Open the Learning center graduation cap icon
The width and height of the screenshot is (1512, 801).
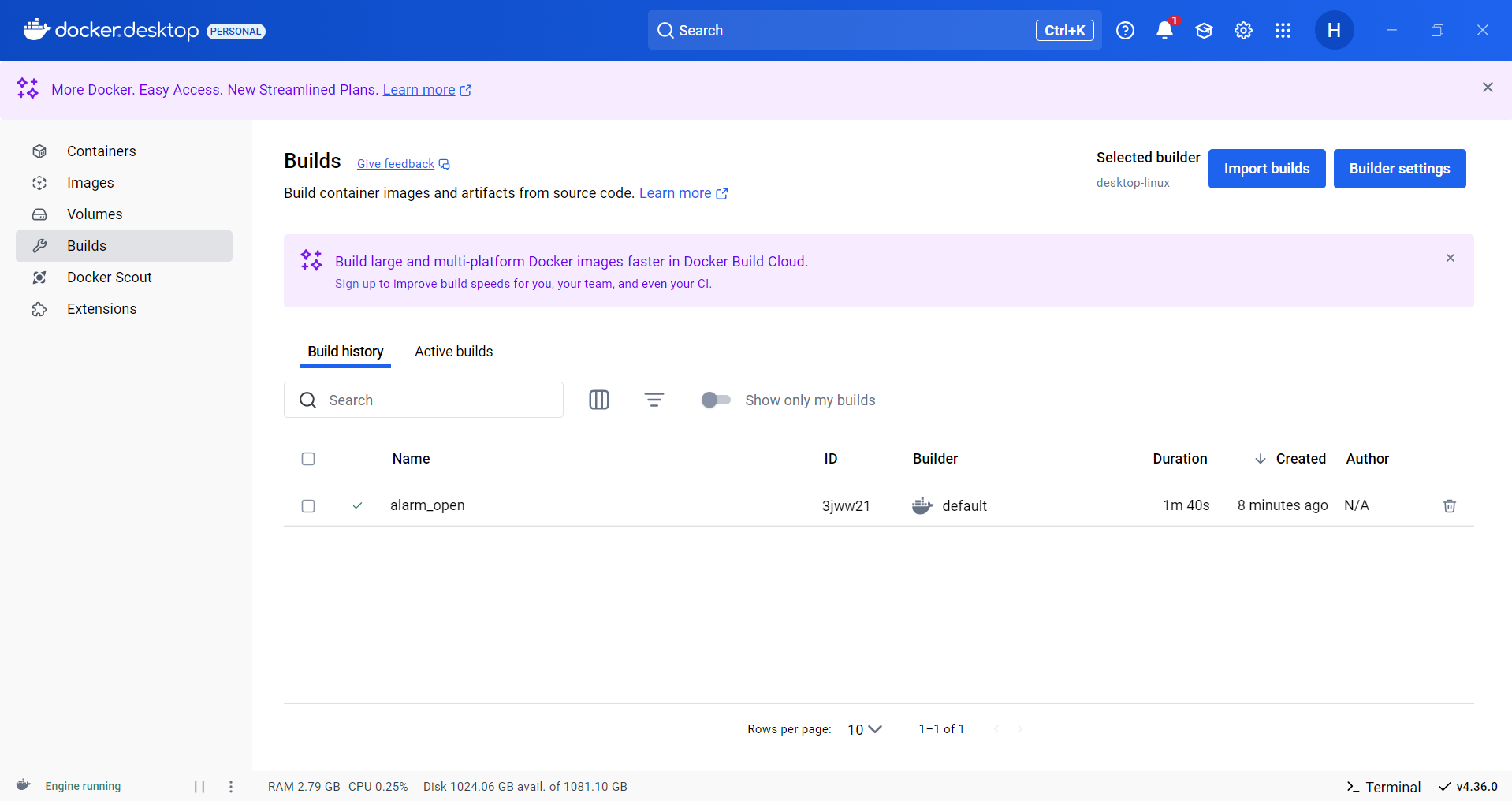(x=1204, y=31)
